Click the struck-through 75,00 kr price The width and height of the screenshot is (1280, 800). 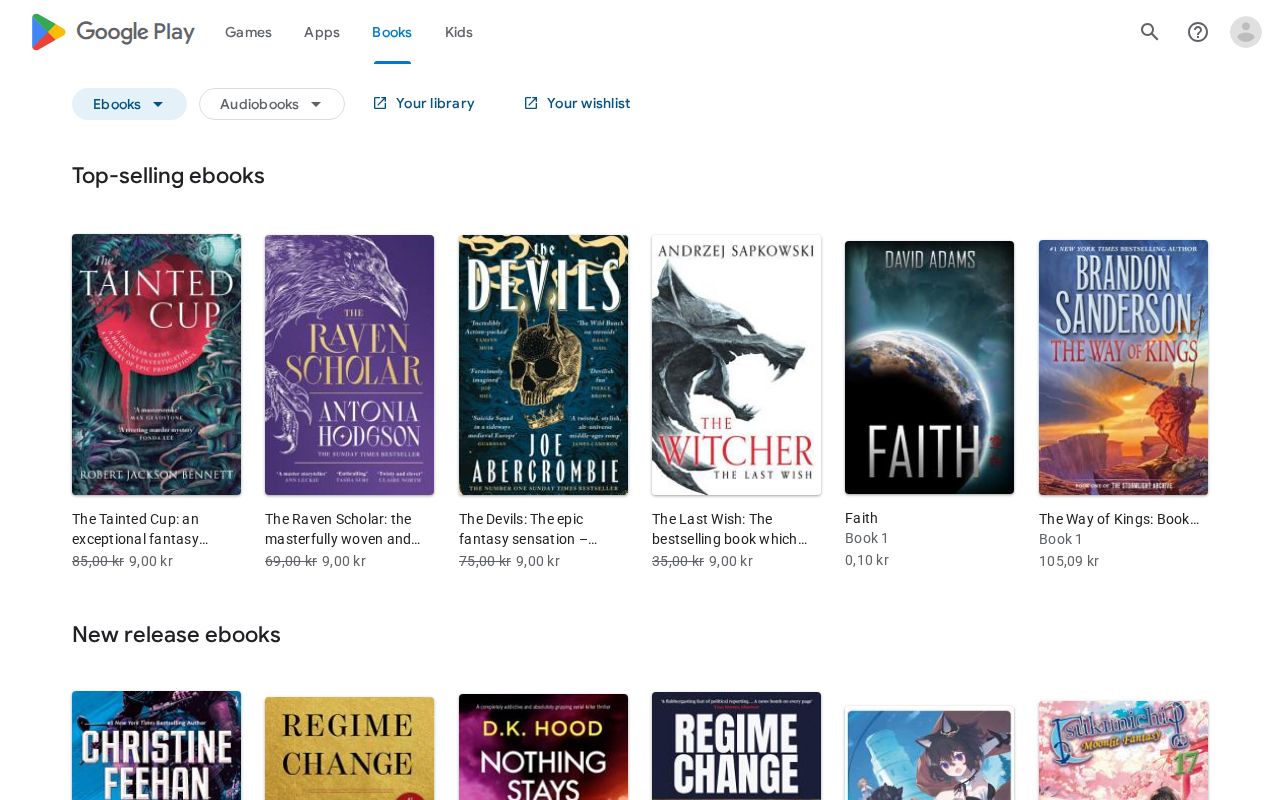485,561
